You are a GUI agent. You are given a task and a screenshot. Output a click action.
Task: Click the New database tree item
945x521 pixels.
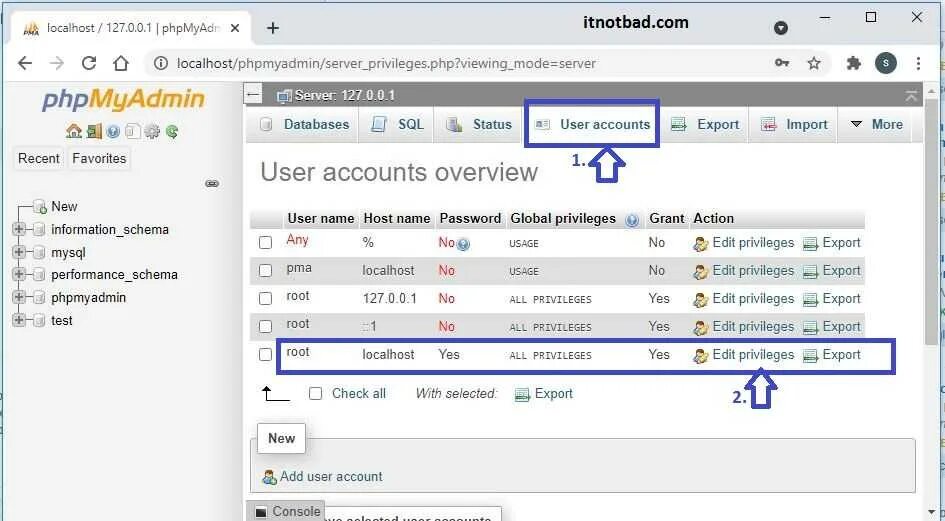[64, 206]
